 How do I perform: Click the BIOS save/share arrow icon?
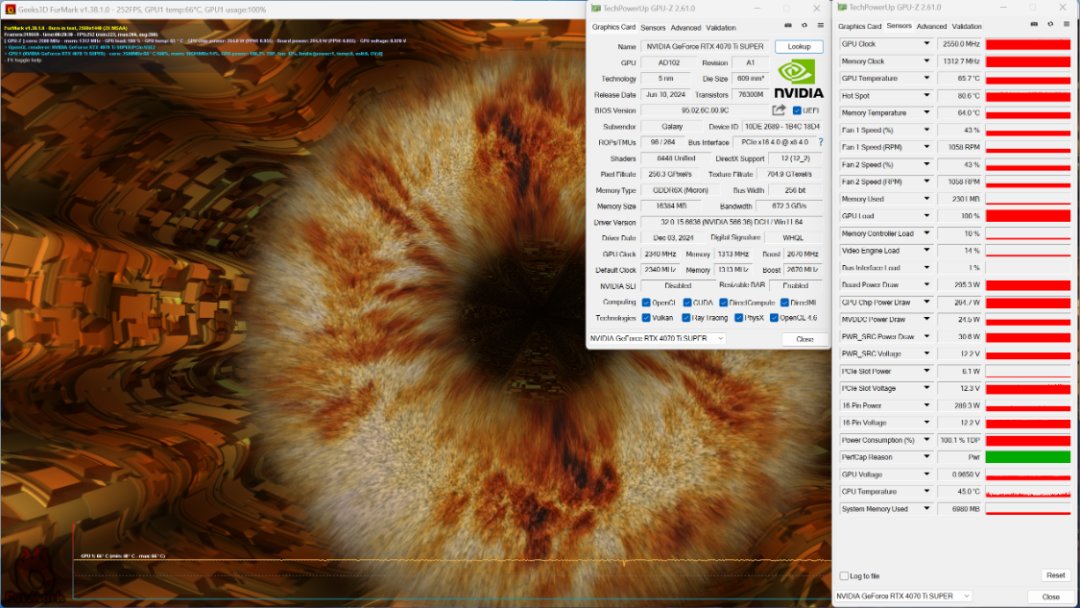(x=778, y=110)
